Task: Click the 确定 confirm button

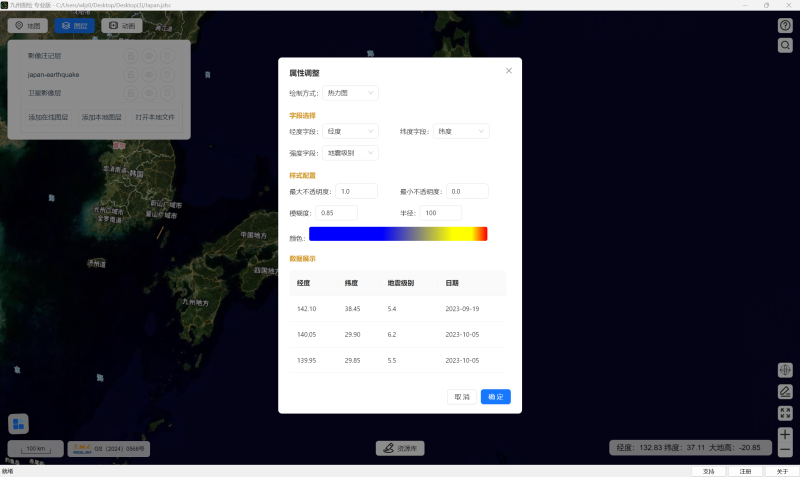Action: click(x=495, y=396)
